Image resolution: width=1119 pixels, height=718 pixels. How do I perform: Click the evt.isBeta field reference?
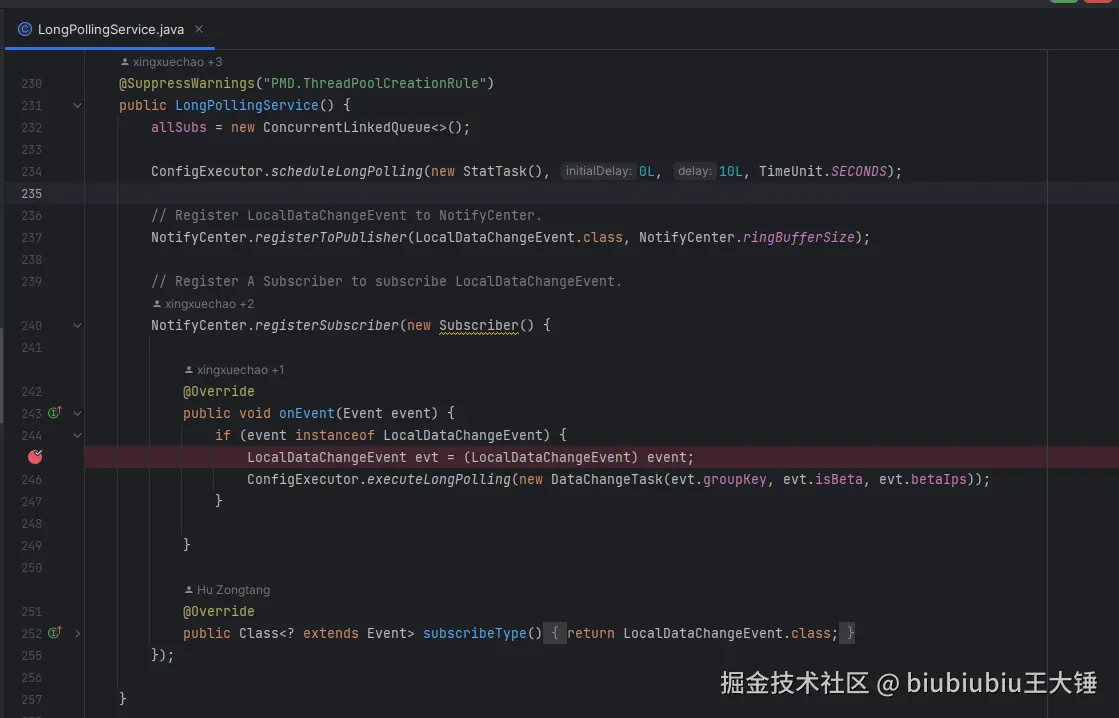coord(823,480)
